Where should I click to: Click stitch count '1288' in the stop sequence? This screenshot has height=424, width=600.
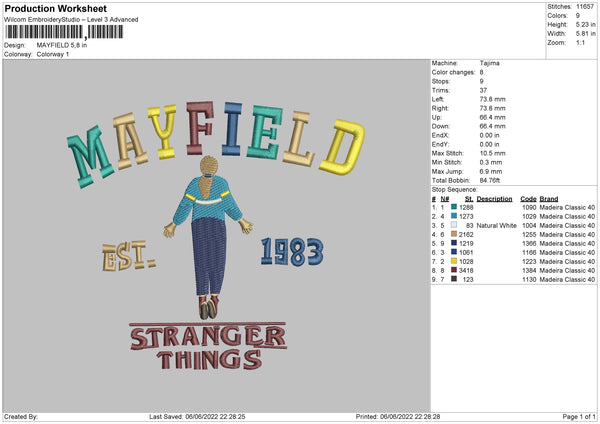coord(466,207)
